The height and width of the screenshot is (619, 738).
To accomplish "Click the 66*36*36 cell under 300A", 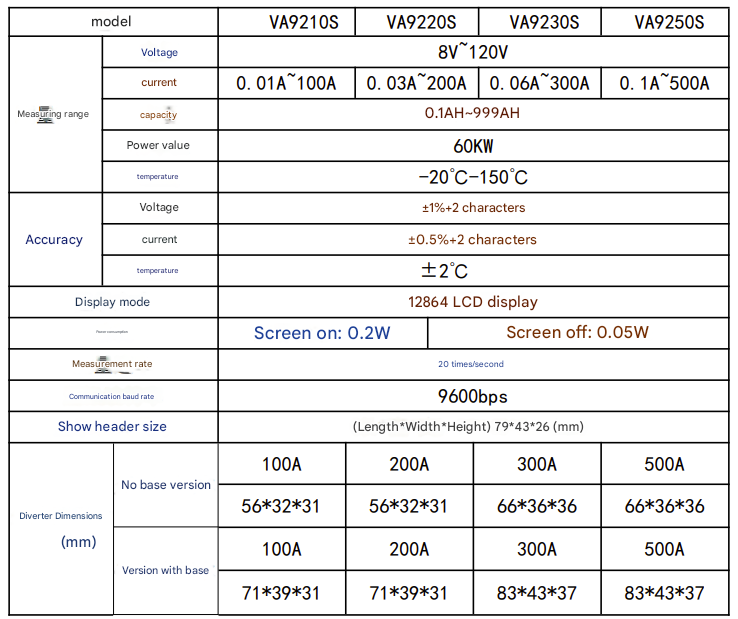I will pyautogui.click(x=537, y=506).
